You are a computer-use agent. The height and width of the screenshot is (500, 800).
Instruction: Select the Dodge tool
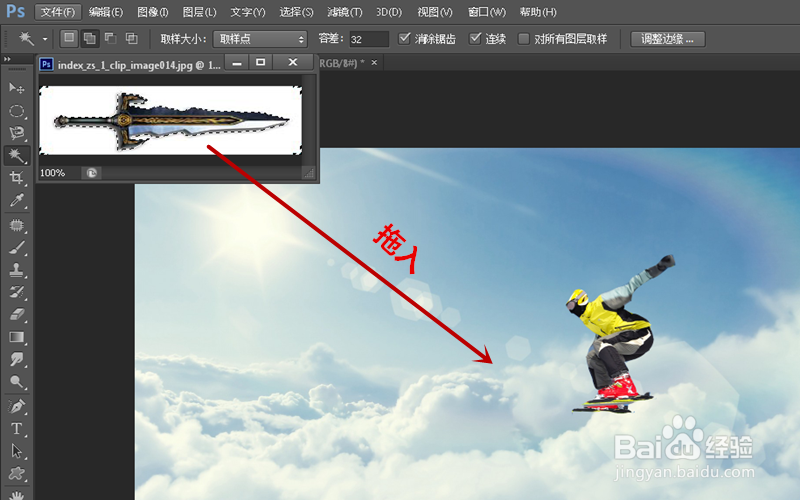(16, 382)
